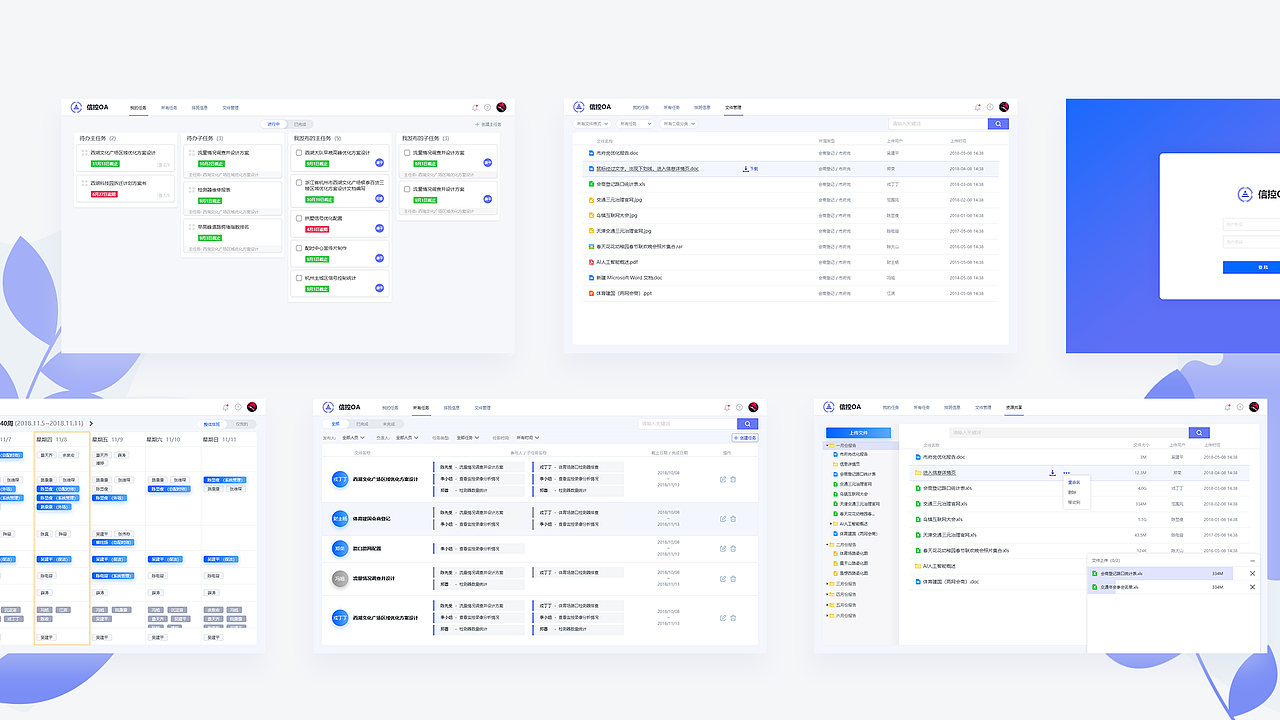The width and height of the screenshot is (1280, 720).
Task: Open notifications bell in the task board panel
Action: tap(475, 107)
